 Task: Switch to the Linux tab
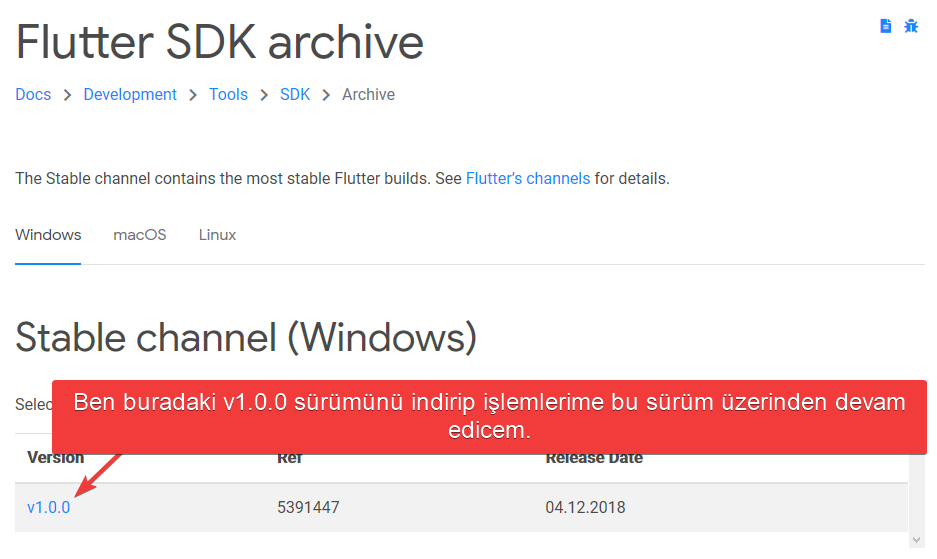coord(218,235)
